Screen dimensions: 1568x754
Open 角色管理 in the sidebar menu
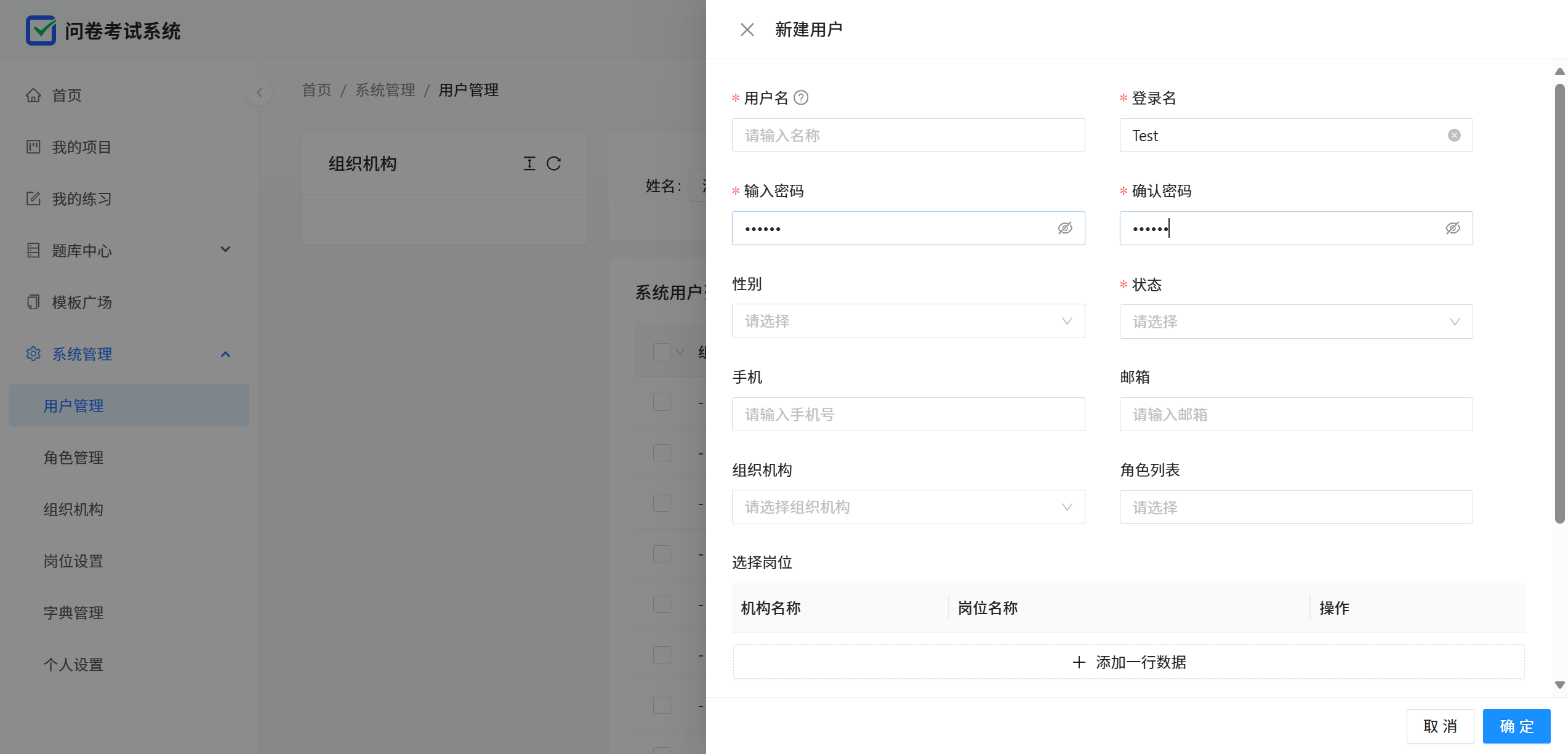73,458
